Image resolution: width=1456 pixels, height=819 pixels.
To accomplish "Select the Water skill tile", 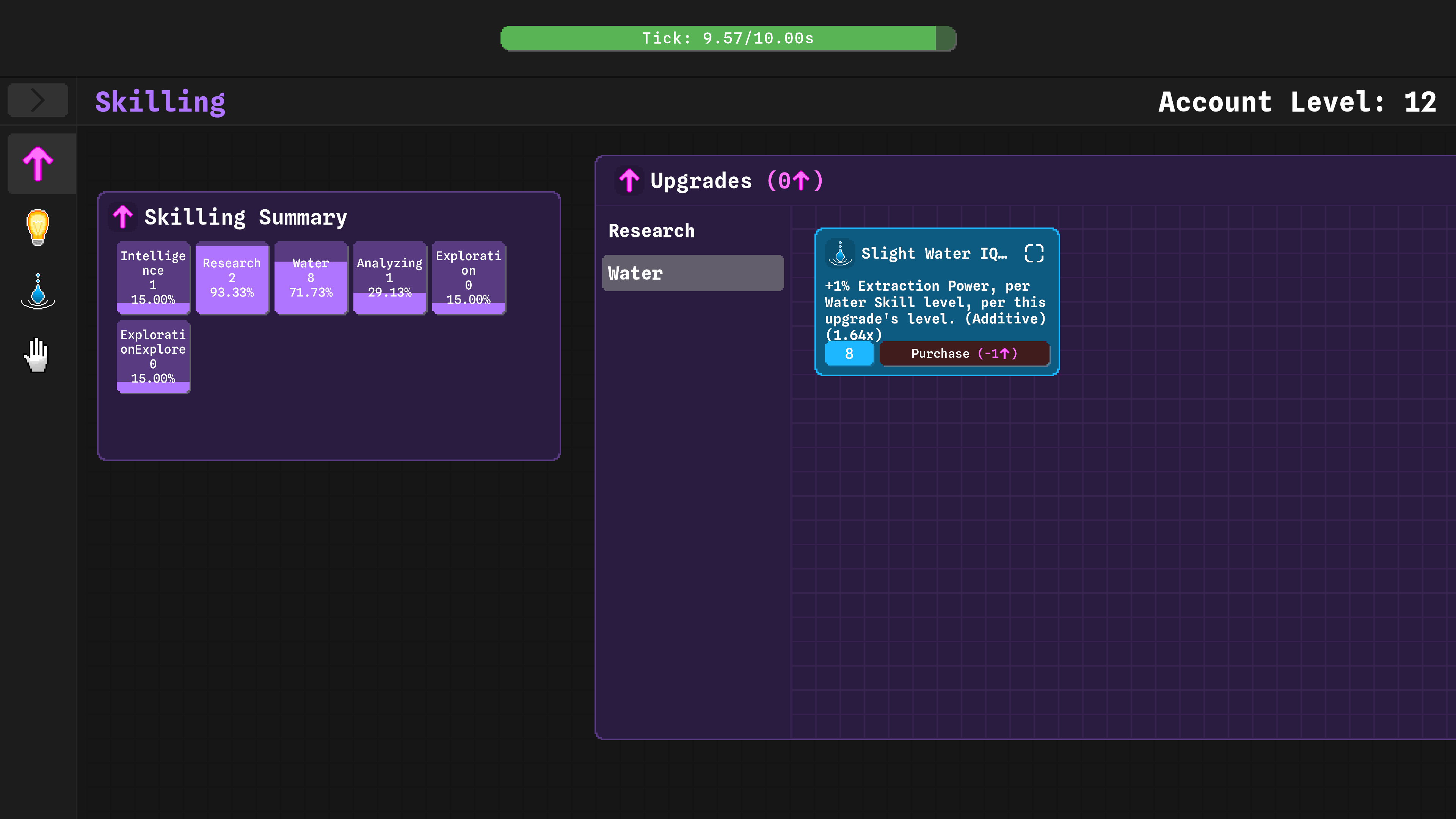I will coord(311,278).
